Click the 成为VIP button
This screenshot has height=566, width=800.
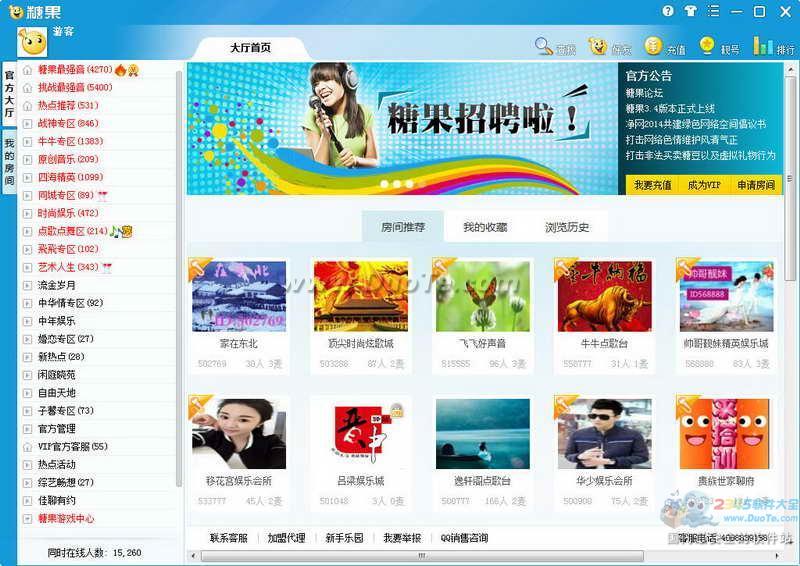coord(704,185)
